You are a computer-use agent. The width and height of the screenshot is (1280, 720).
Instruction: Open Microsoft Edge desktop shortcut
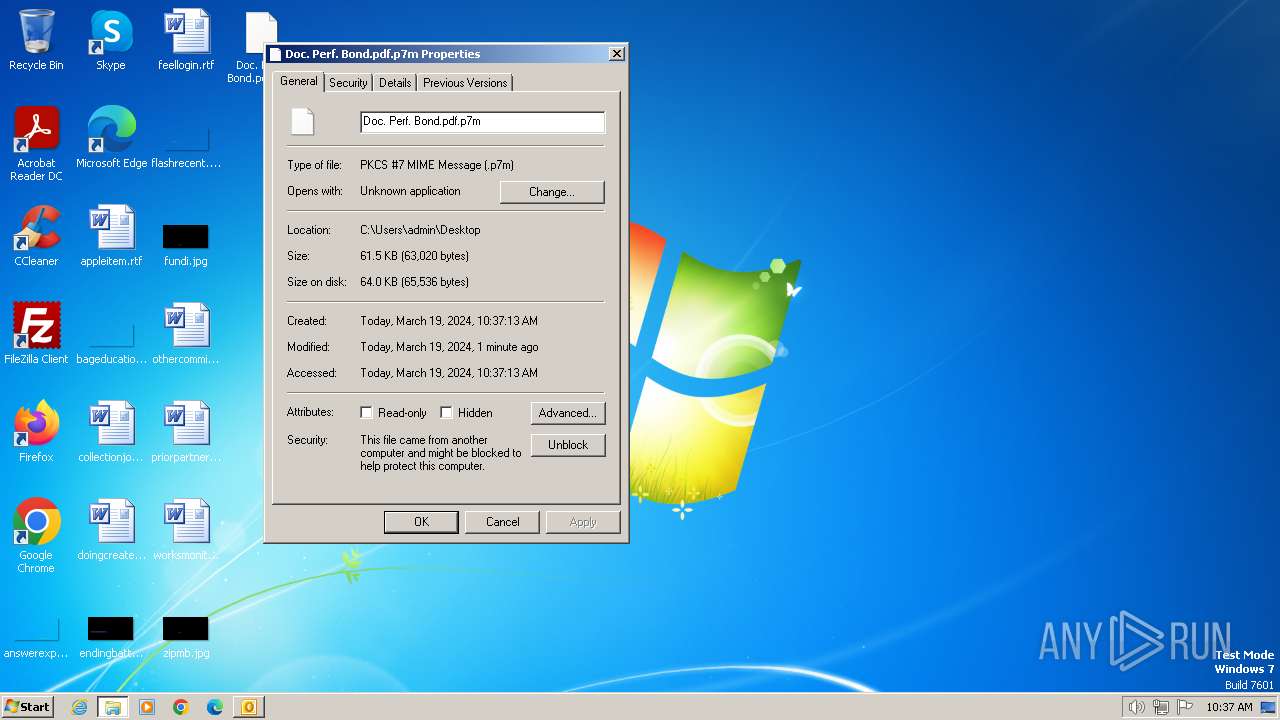coord(111,137)
